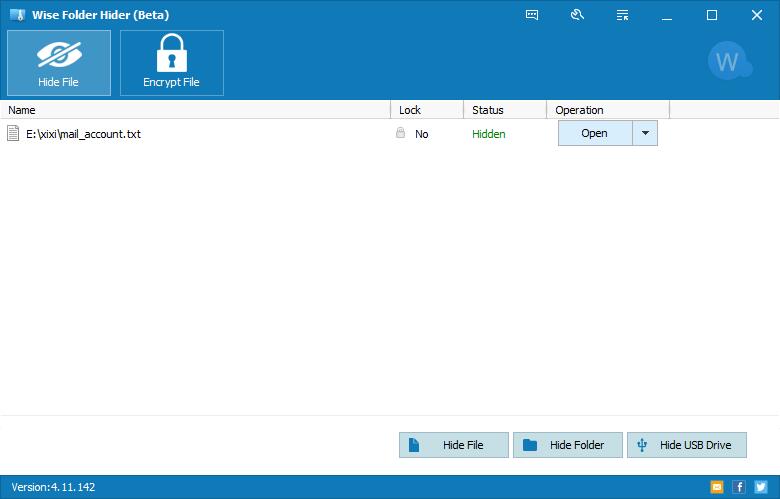Image resolution: width=780 pixels, height=499 pixels.
Task: Click the Lock value "No"
Action: [x=421, y=134]
